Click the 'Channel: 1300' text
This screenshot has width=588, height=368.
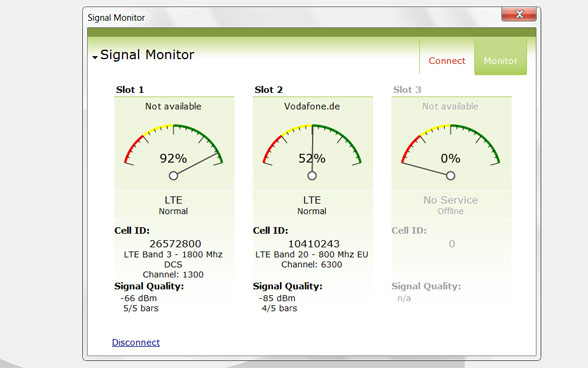pyautogui.click(x=173, y=275)
